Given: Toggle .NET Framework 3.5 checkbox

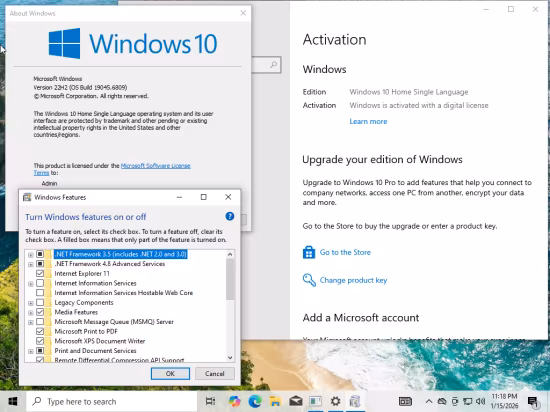Looking at the screenshot, I should [40, 254].
